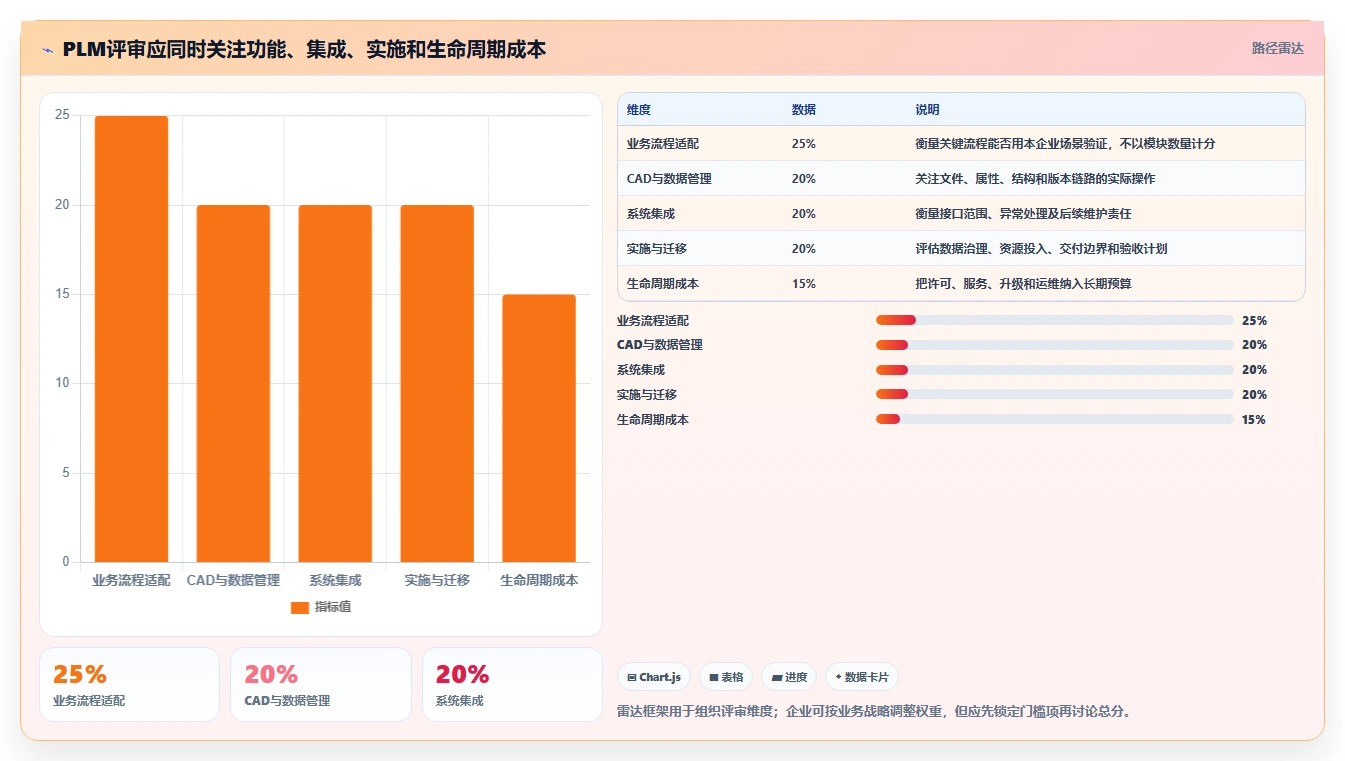
Task: Click the description starting with 关注文件、属性
Action: tap(1035, 179)
